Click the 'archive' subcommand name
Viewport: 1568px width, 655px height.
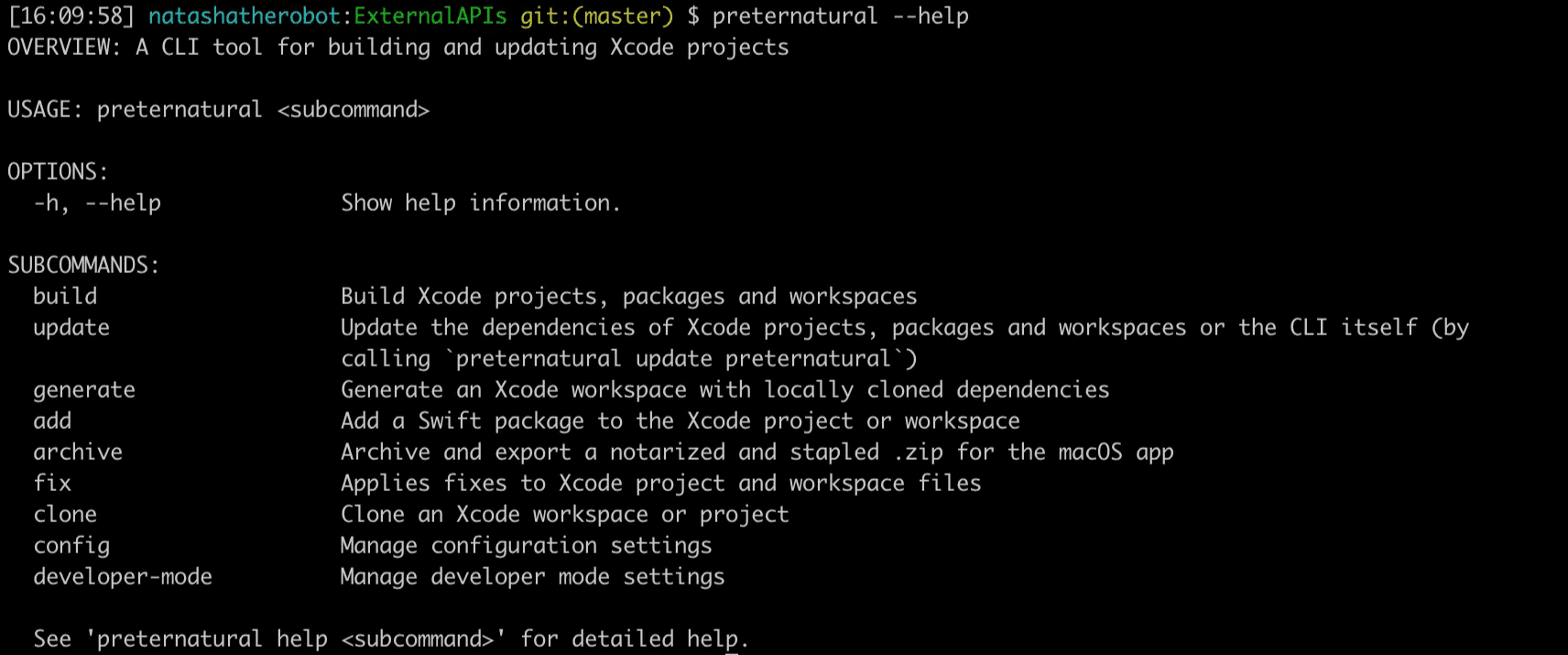click(78, 453)
